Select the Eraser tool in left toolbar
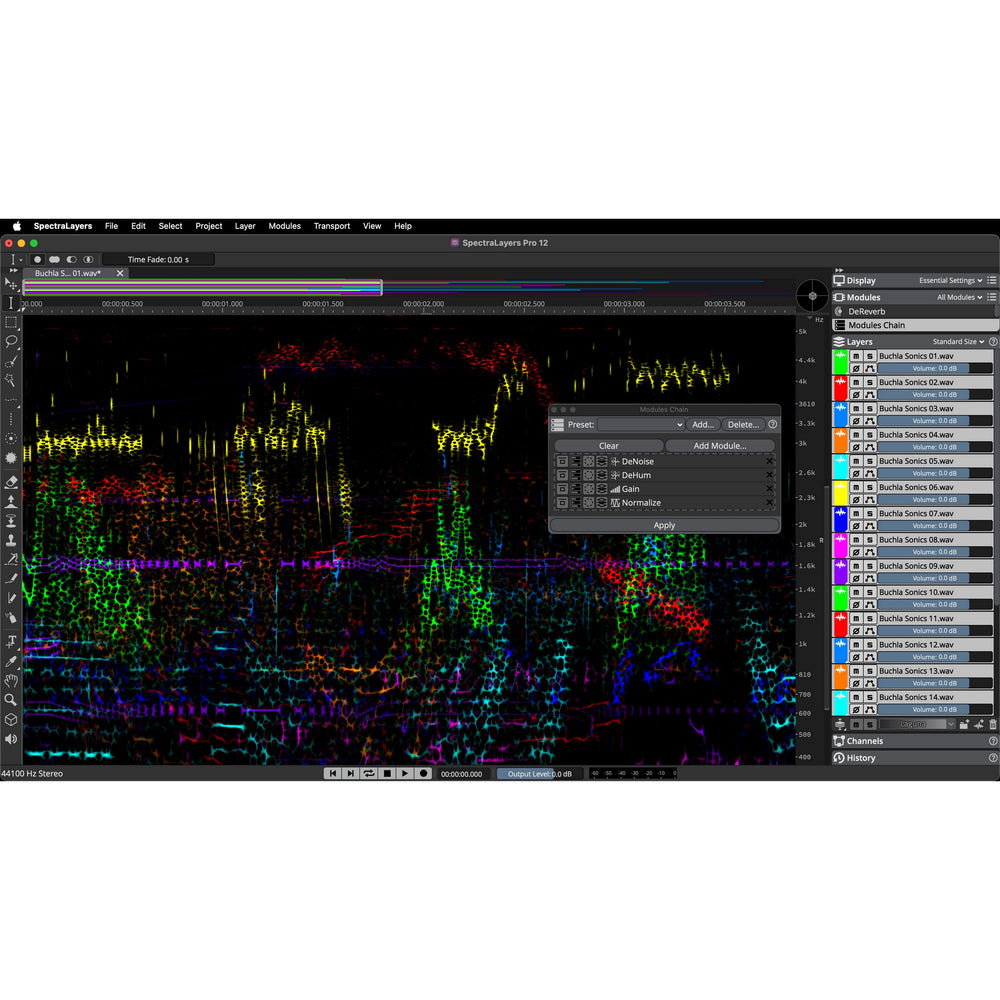The width and height of the screenshot is (1000, 1000). coord(11,481)
